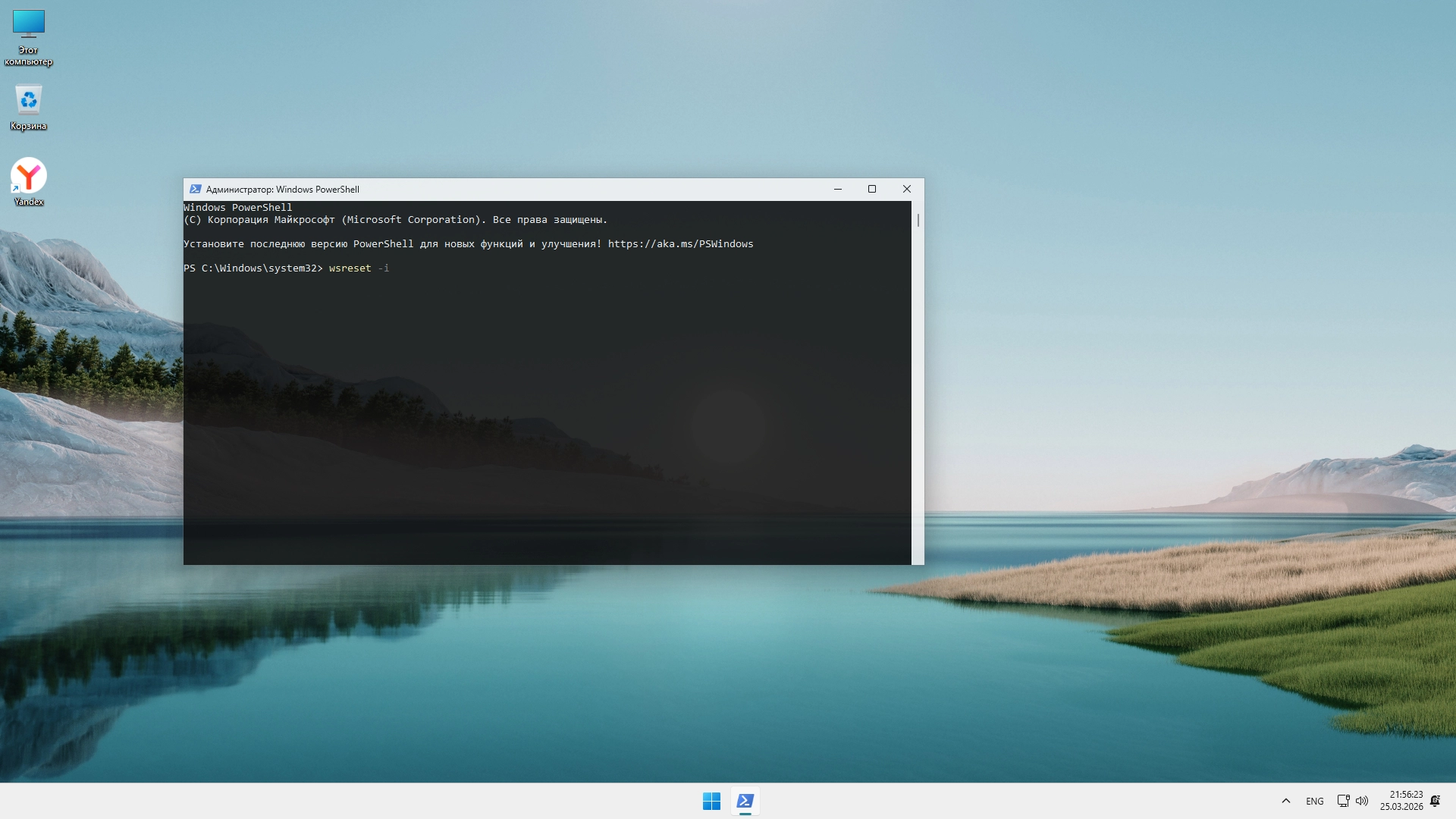Click the aka.ms/PSWindows URL text
Image resolution: width=1456 pixels, height=819 pixels.
pos(680,244)
